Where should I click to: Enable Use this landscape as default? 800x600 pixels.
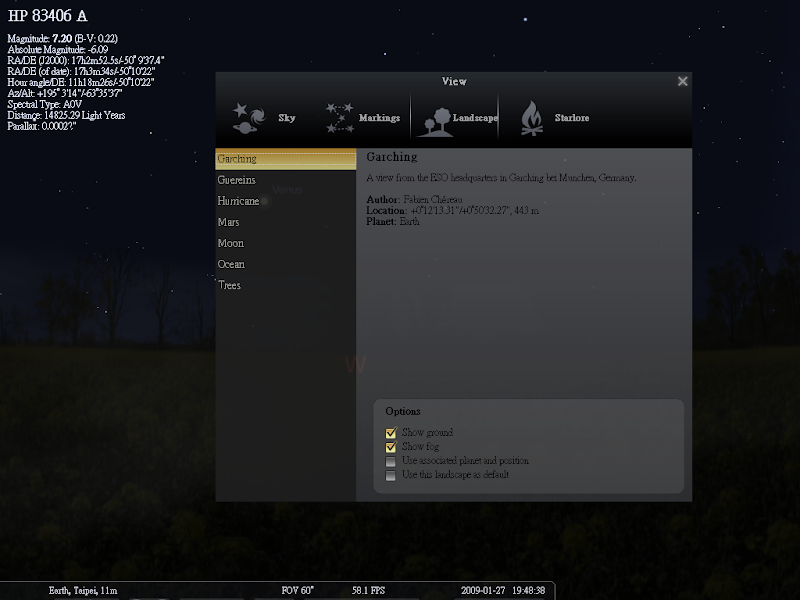tap(391, 476)
